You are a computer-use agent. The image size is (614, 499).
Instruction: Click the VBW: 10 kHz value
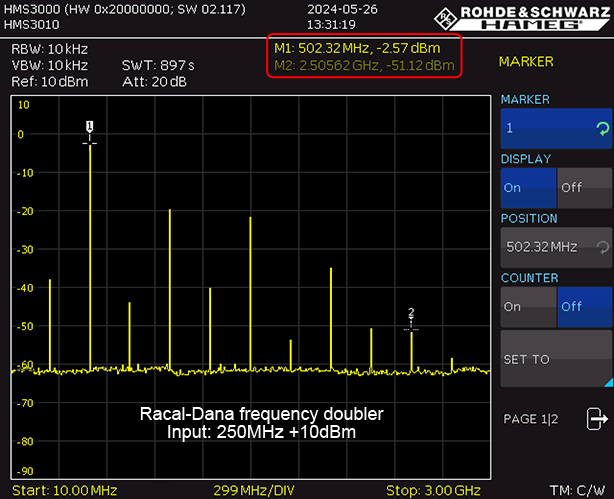coord(50,65)
